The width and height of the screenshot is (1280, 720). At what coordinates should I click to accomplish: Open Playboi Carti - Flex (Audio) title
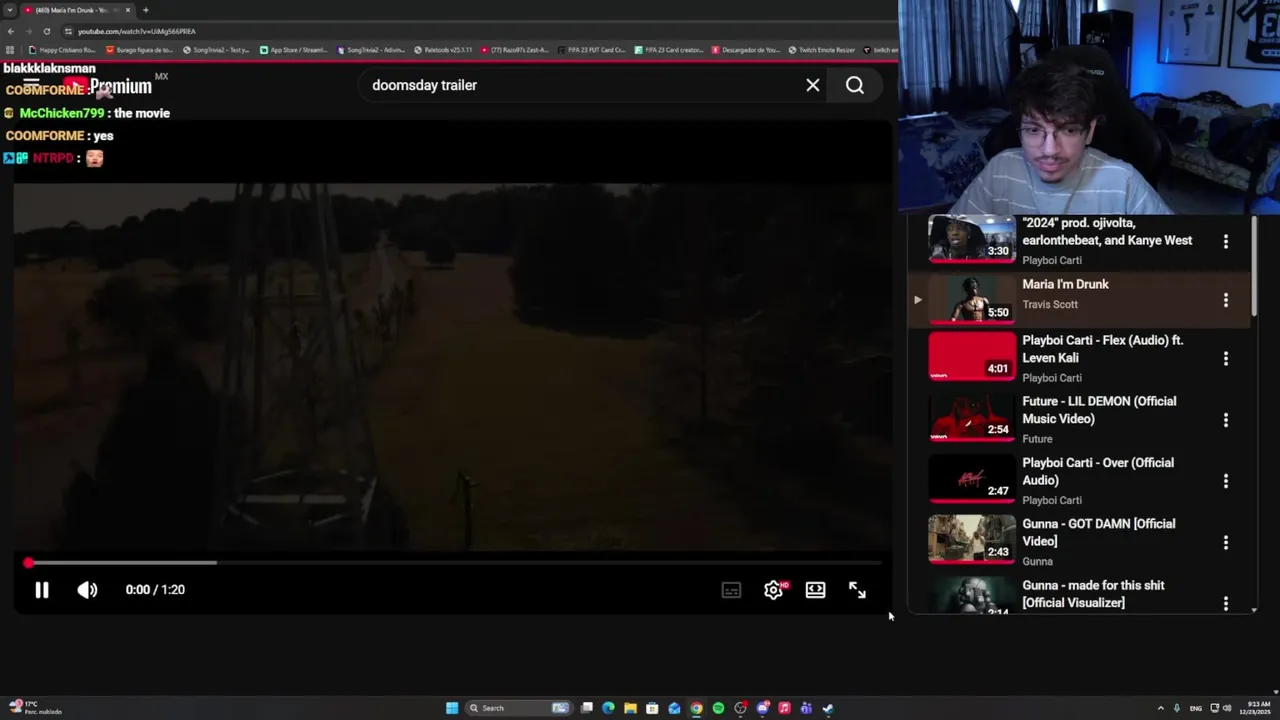coord(1102,349)
